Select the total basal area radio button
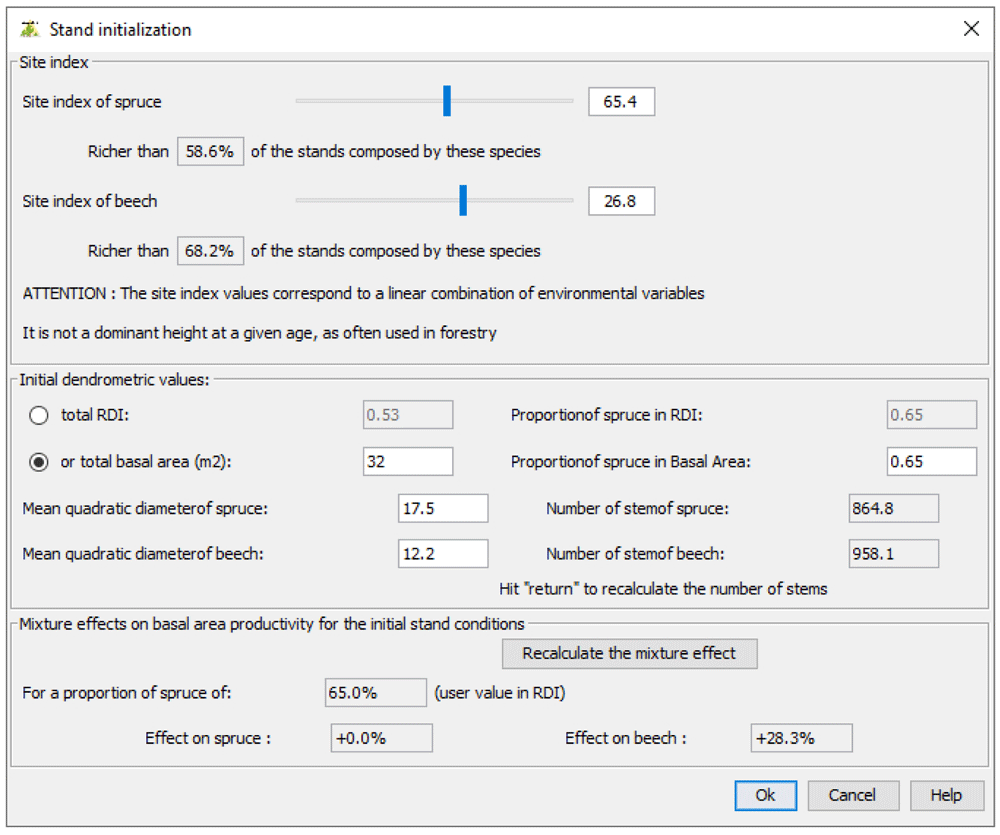This screenshot has height=835, width=1000. click(x=39, y=462)
